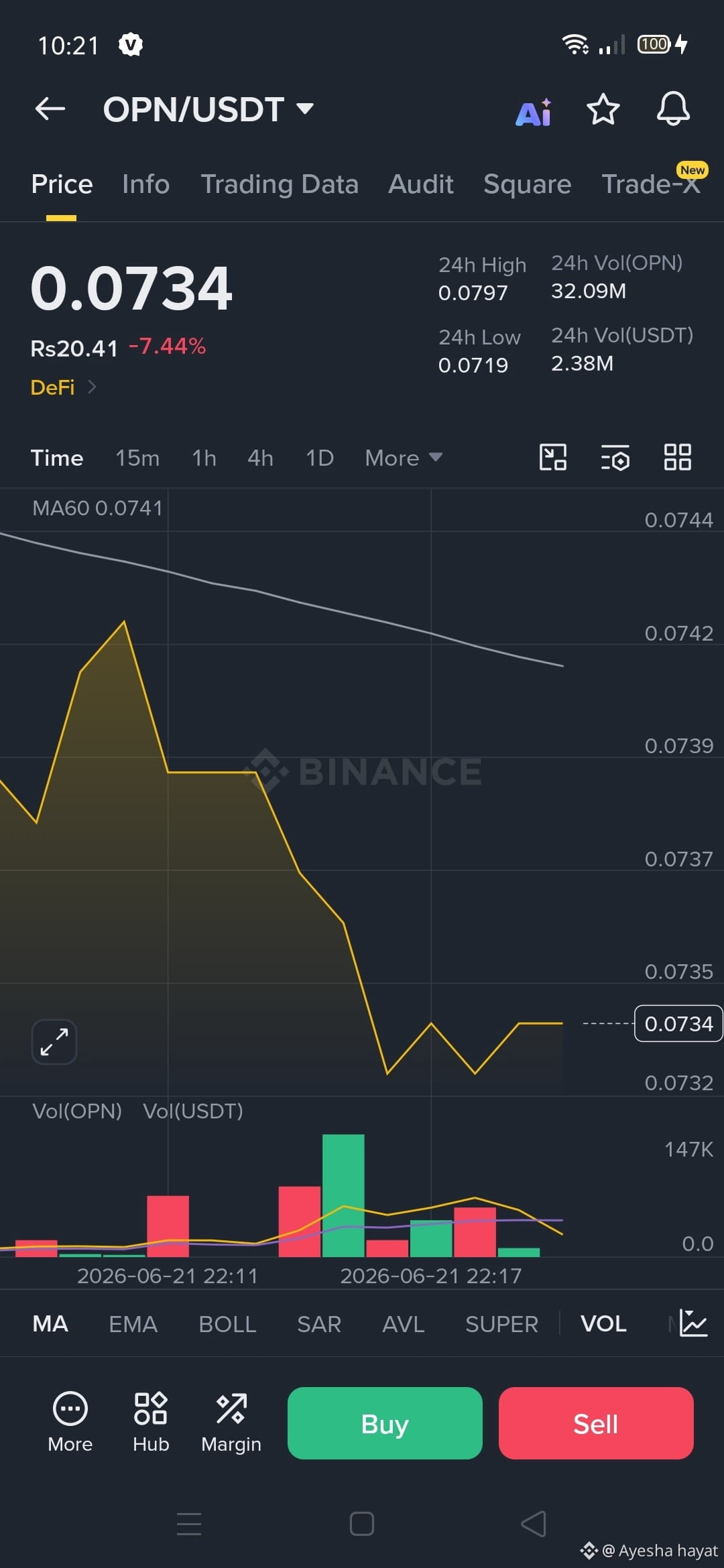Tap the MA60 0.0741 label
This screenshot has width=724, height=1568.
coord(97,508)
